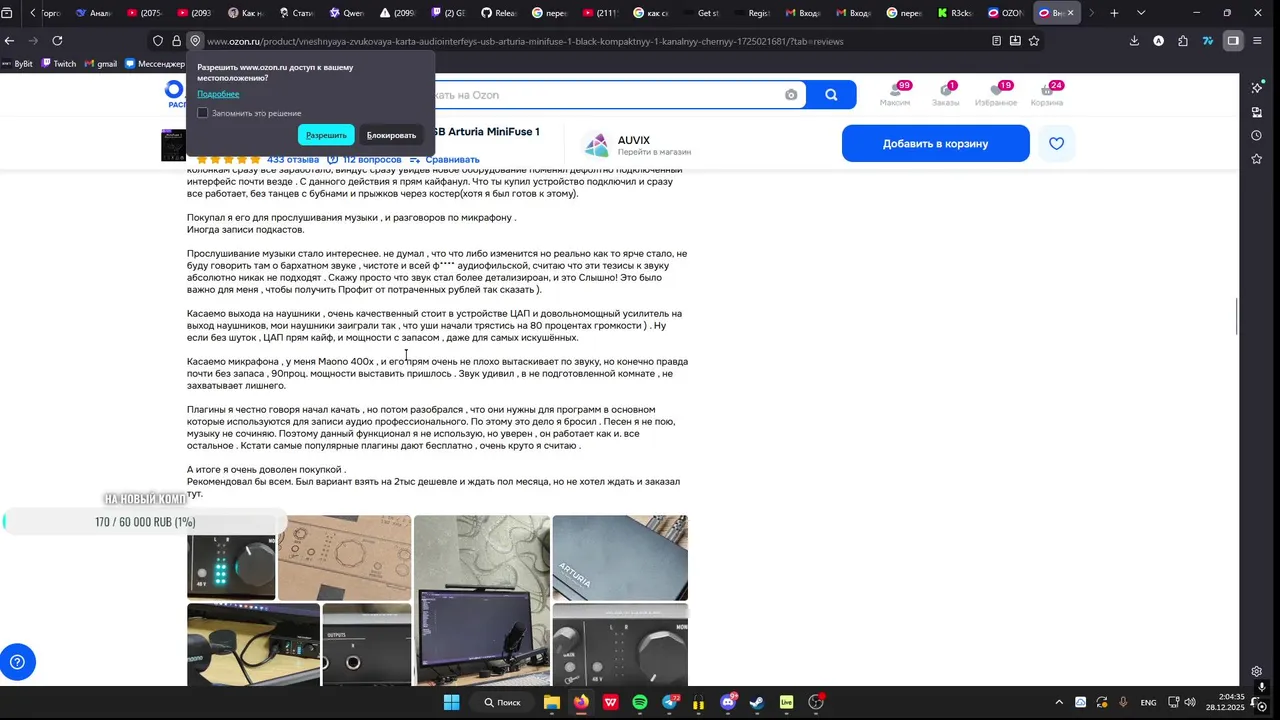Switch to the Get st tab
The height and width of the screenshot is (720, 1280).
pyautogui.click(x=701, y=13)
